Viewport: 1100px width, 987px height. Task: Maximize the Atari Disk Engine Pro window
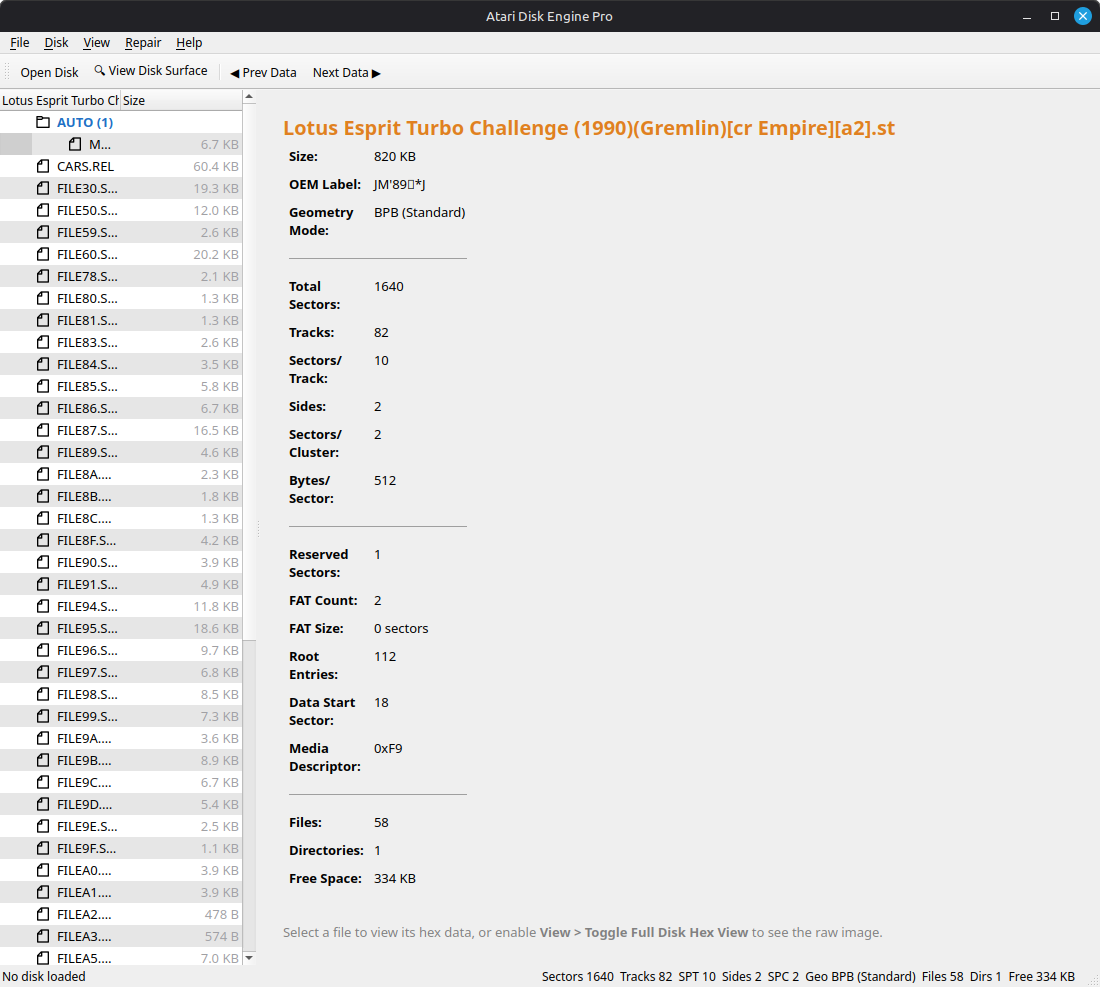pyautogui.click(x=1054, y=16)
